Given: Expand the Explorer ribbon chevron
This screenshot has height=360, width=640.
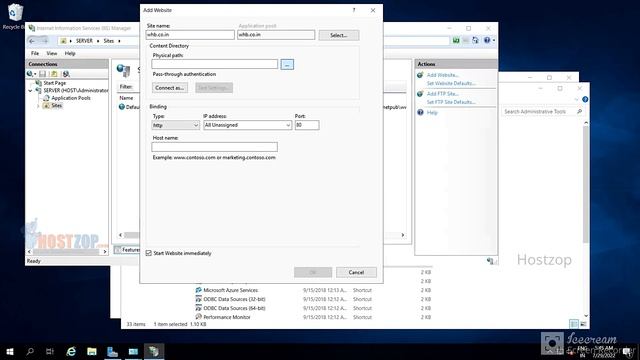Looking at the screenshot, I should tap(576, 99).
